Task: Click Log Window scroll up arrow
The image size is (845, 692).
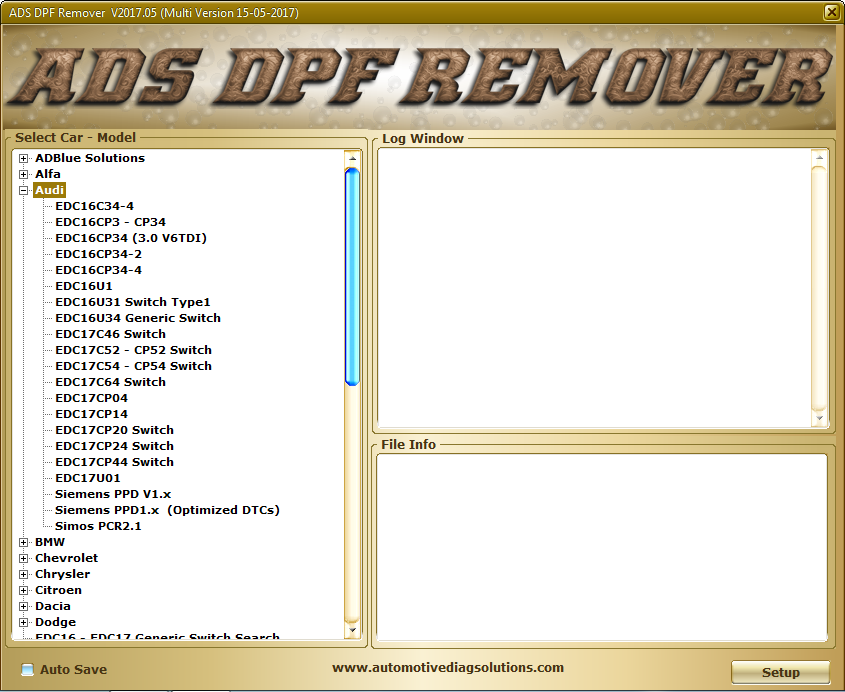Action: pyautogui.click(x=819, y=157)
